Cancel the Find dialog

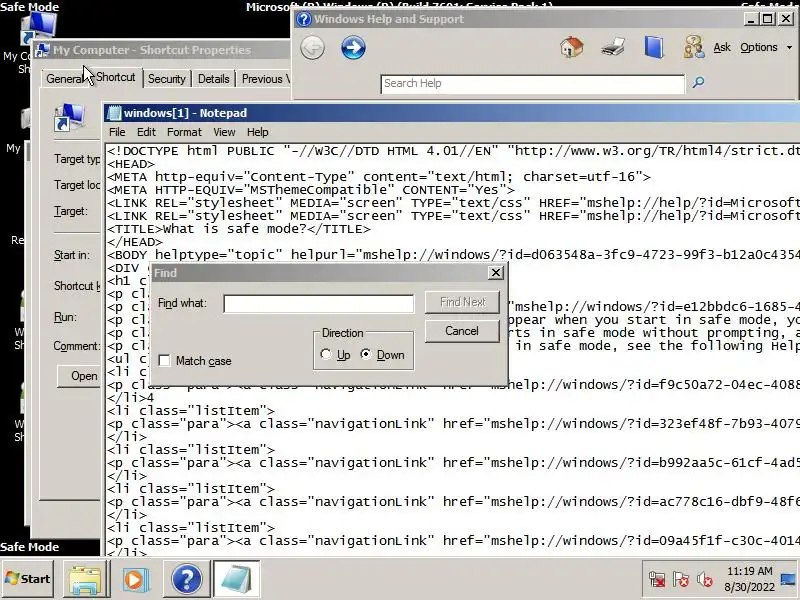point(462,331)
